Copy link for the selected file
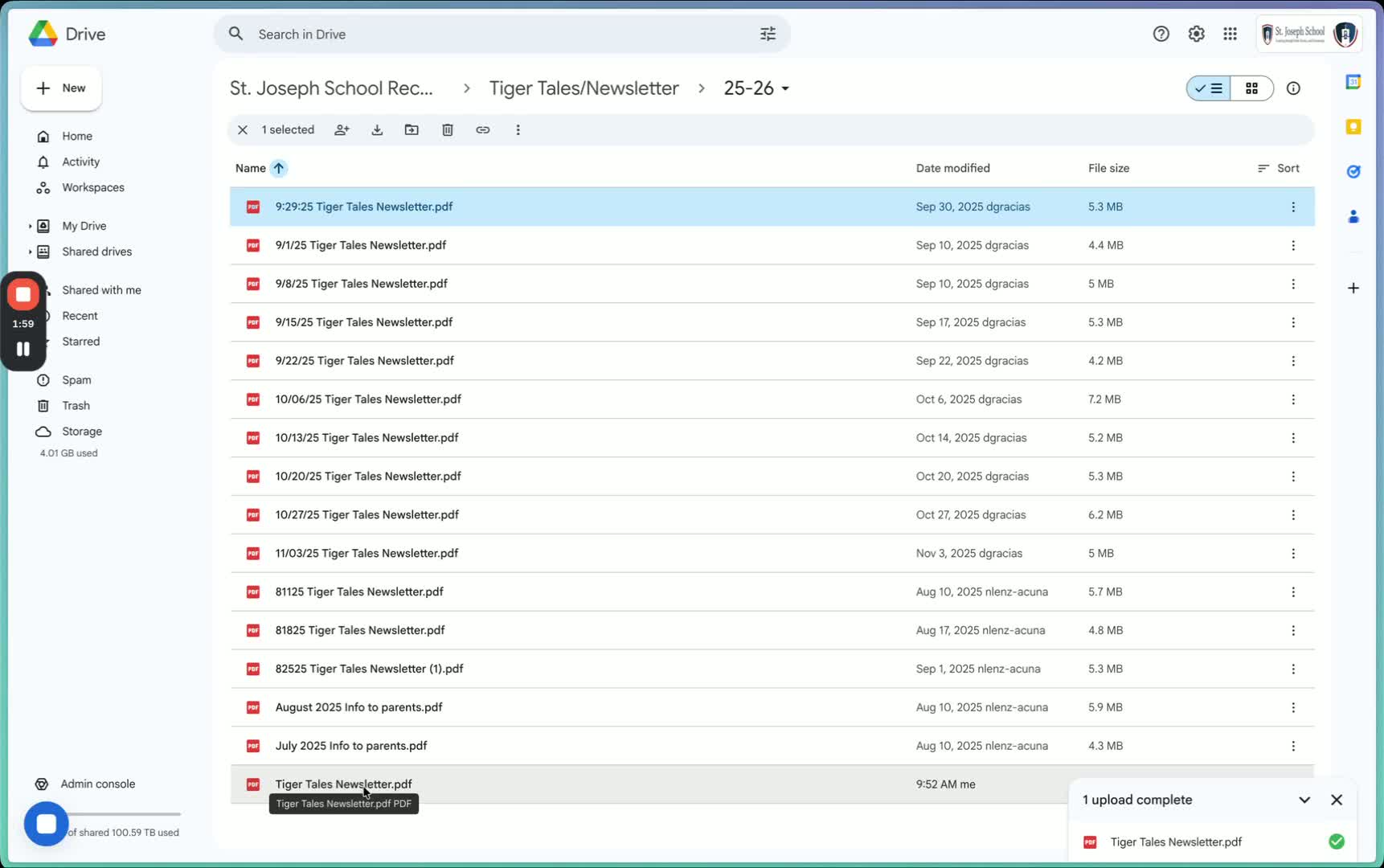 point(482,129)
